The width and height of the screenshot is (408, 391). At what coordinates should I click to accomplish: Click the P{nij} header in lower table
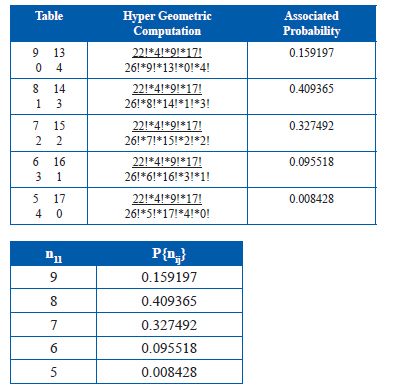tap(169, 255)
